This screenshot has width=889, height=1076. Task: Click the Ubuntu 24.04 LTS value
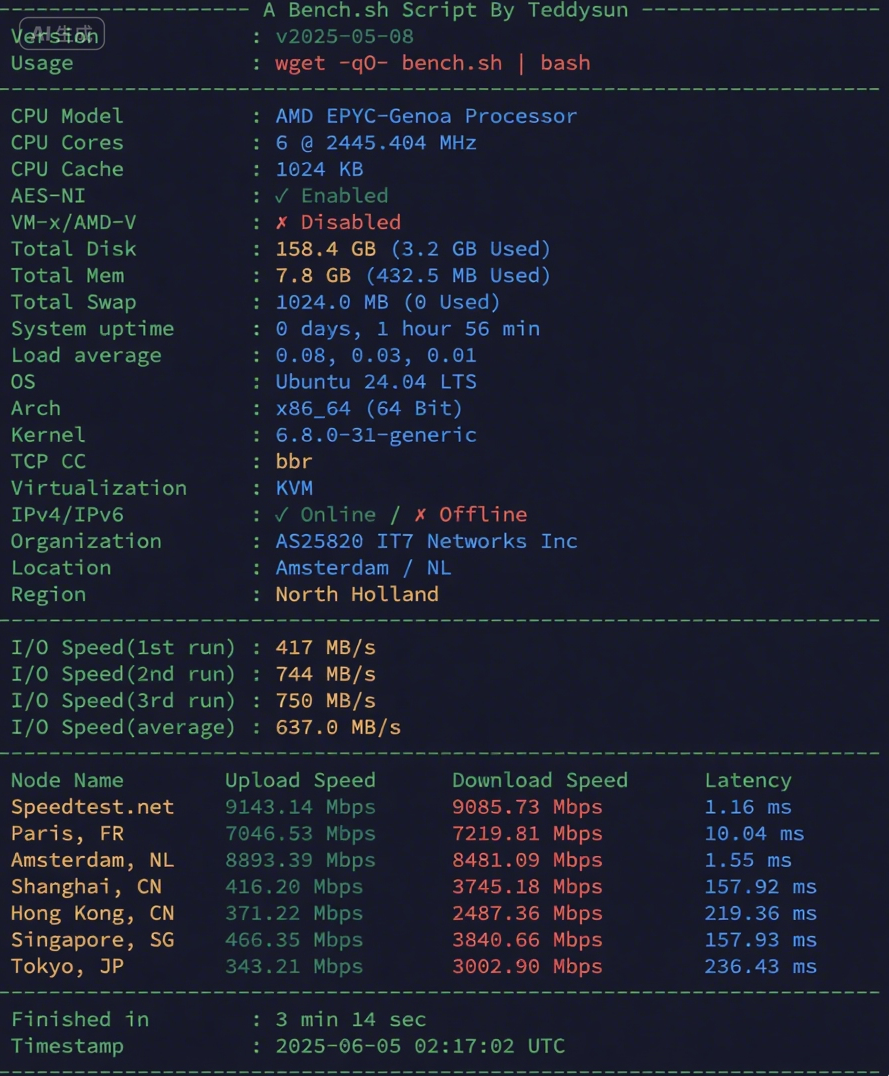376,382
